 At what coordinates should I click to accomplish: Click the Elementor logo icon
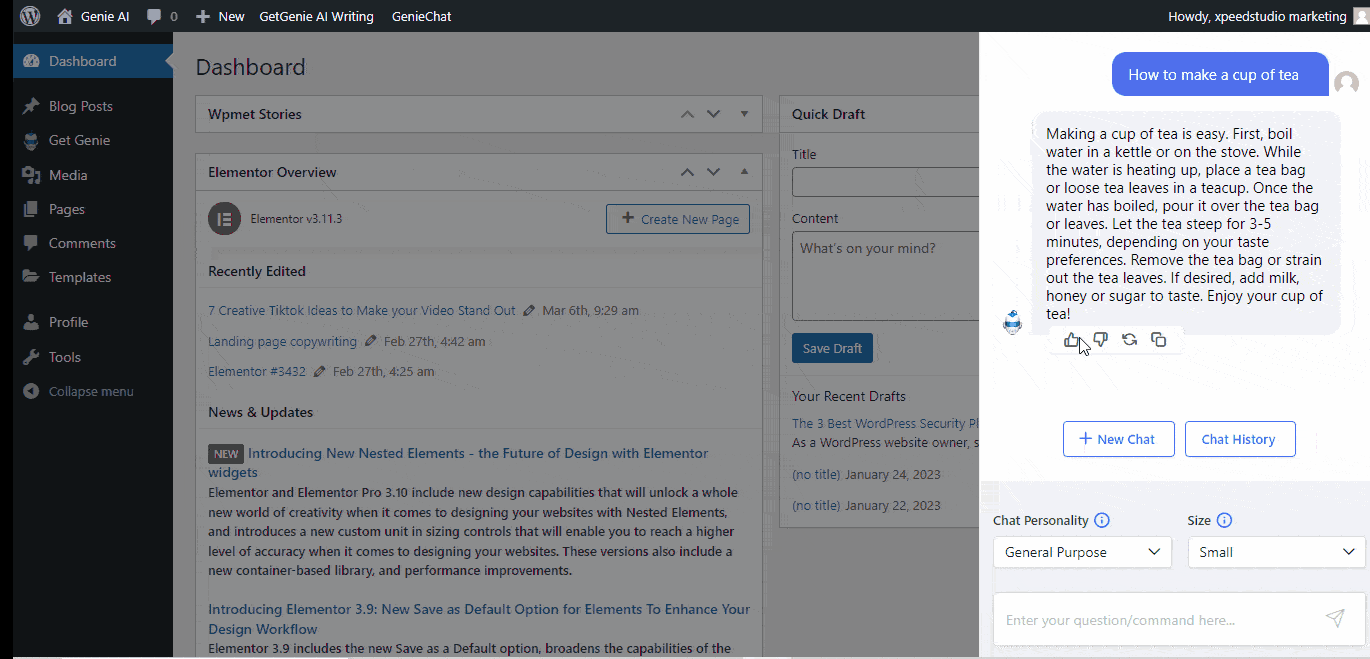224,219
